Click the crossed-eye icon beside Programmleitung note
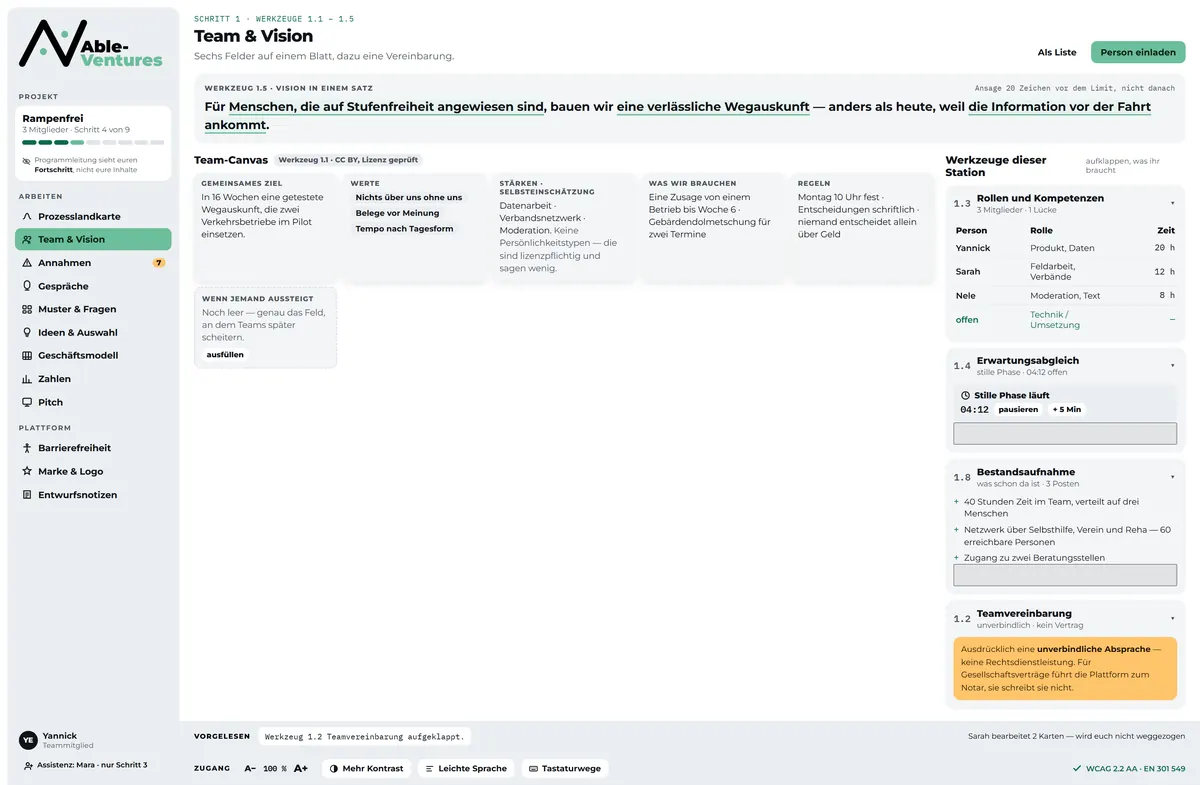This screenshot has width=1200, height=785. point(27,160)
